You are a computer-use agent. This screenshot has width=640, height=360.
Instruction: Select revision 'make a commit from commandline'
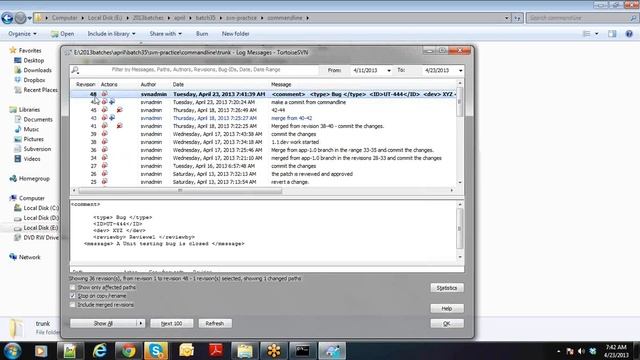pos(263,102)
